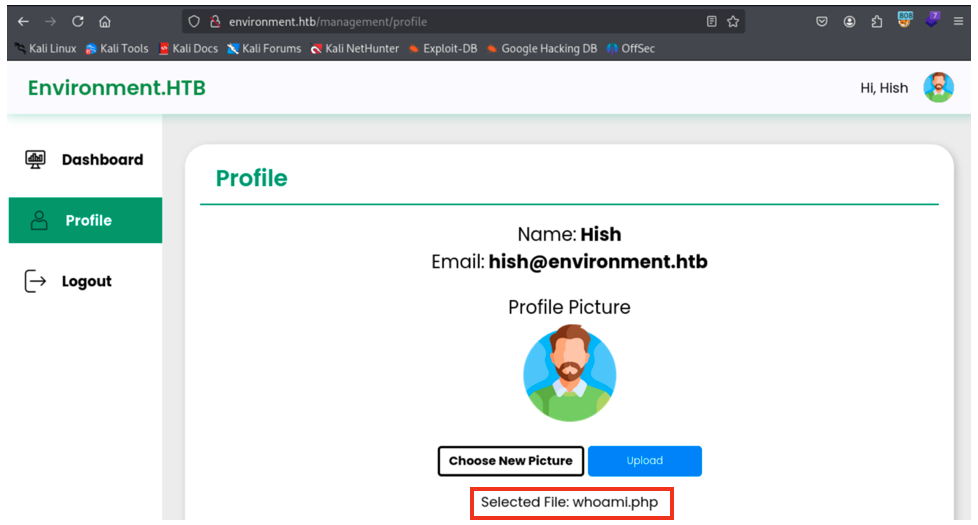
Task: Click Logout in the sidebar
Action: click(85, 281)
